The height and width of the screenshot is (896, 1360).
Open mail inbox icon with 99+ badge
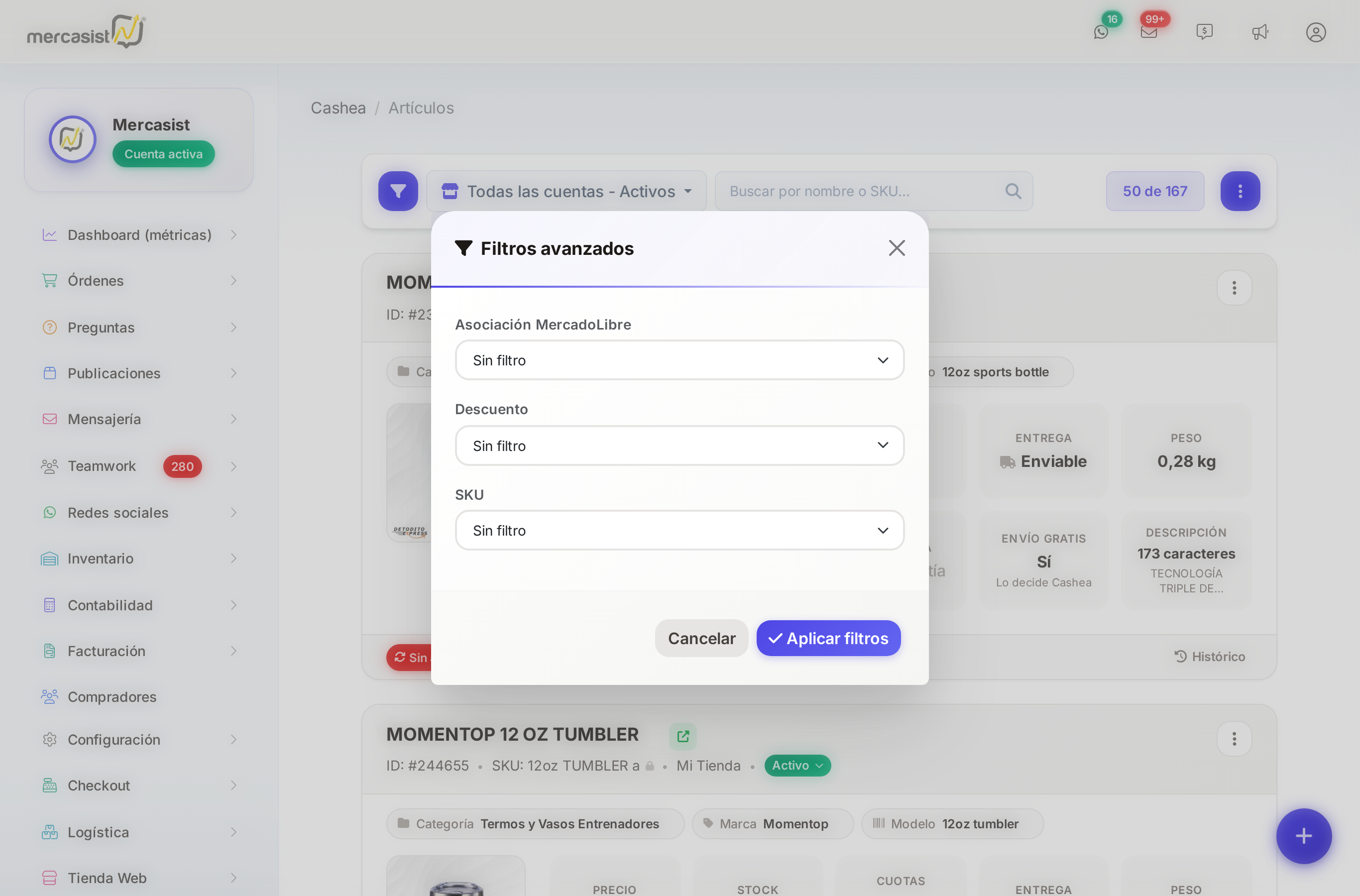click(x=1148, y=32)
